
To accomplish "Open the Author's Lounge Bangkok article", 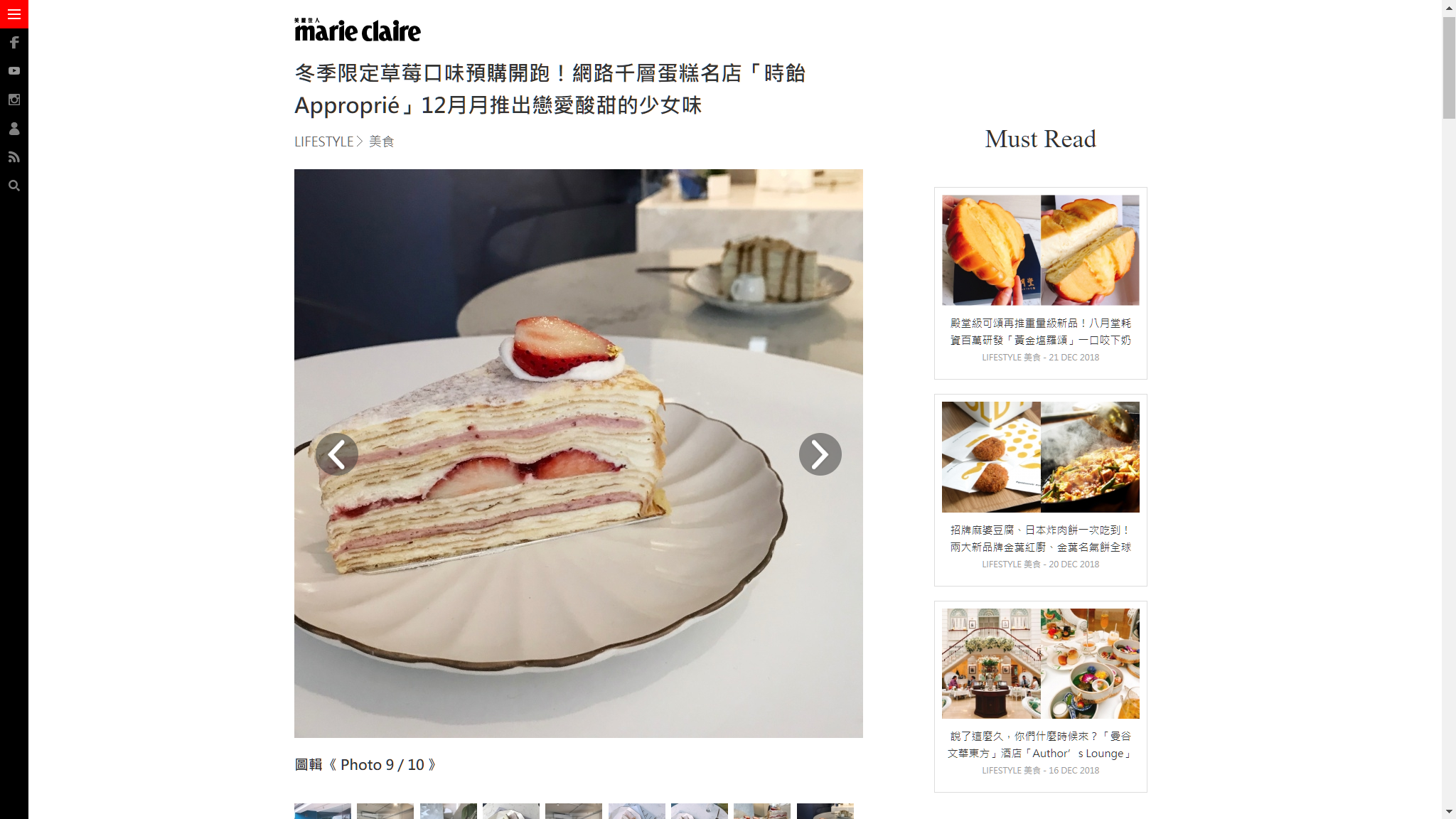I will [1041, 745].
